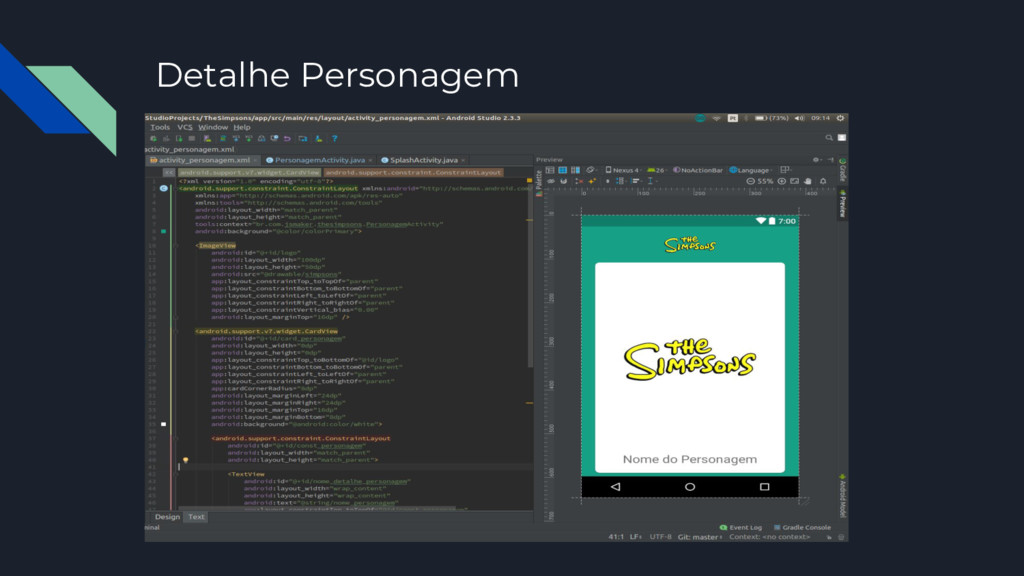
Task: Click the yellow lightbulb intention icon
Action: tap(185, 460)
